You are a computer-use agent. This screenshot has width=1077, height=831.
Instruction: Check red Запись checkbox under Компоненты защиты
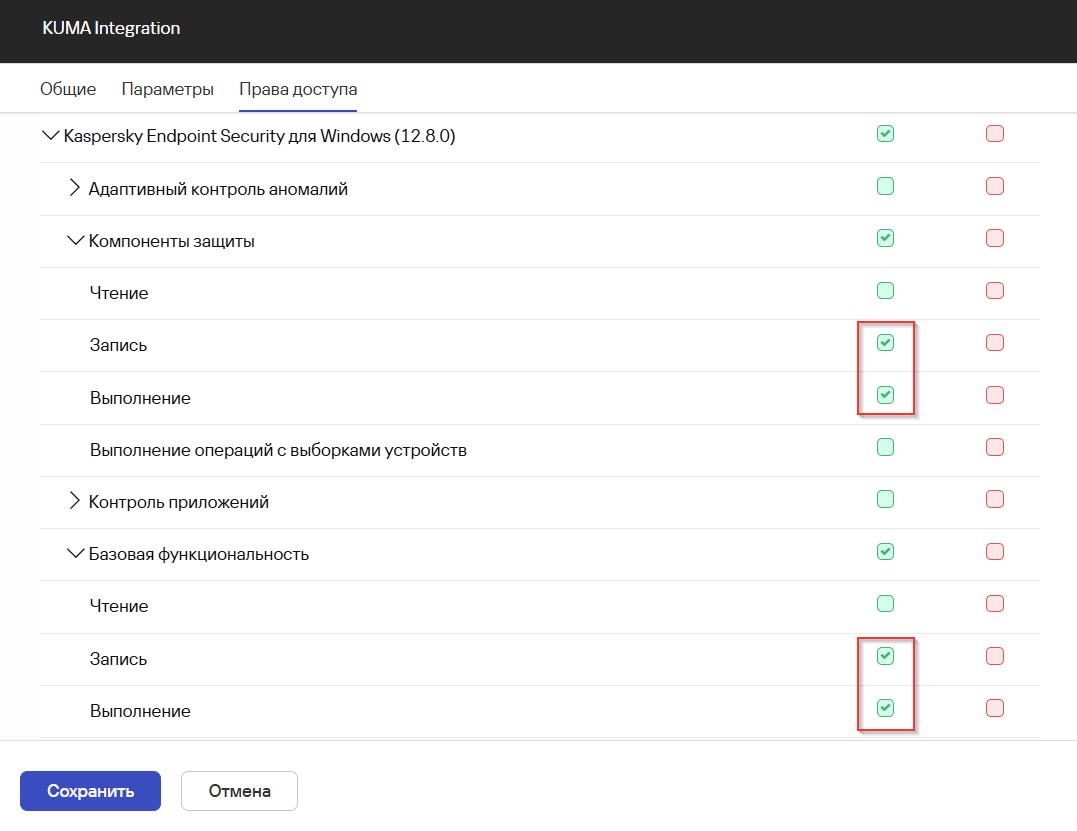coord(995,343)
